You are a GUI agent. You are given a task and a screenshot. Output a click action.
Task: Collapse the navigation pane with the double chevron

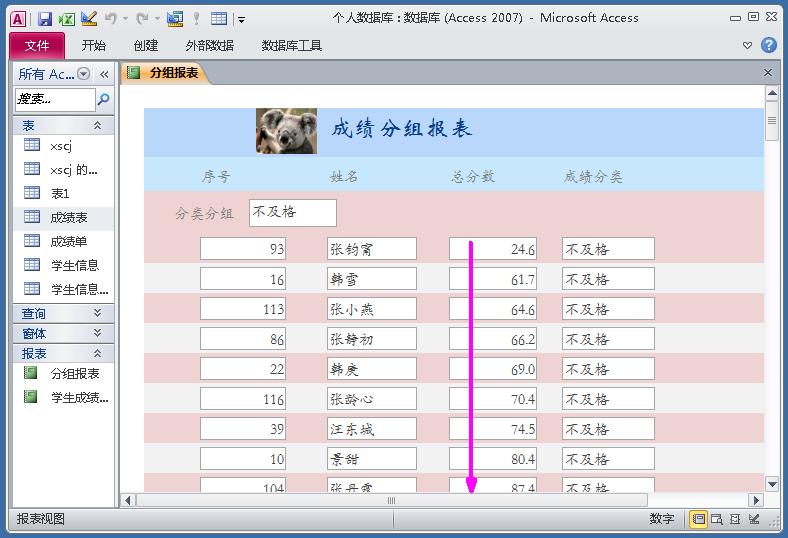click(104, 74)
